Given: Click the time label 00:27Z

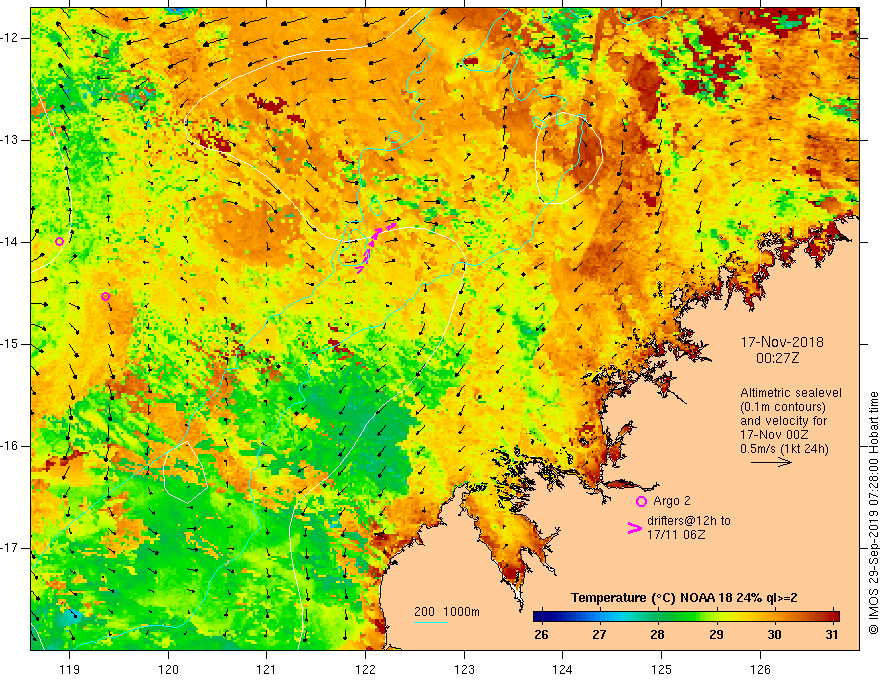Looking at the screenshot, I should pos(777,359).
